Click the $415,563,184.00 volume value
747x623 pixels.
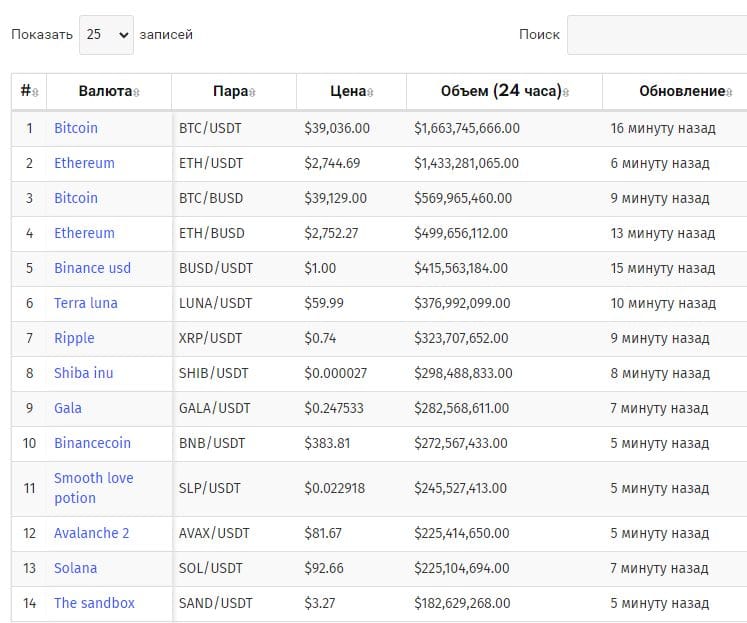461,268
